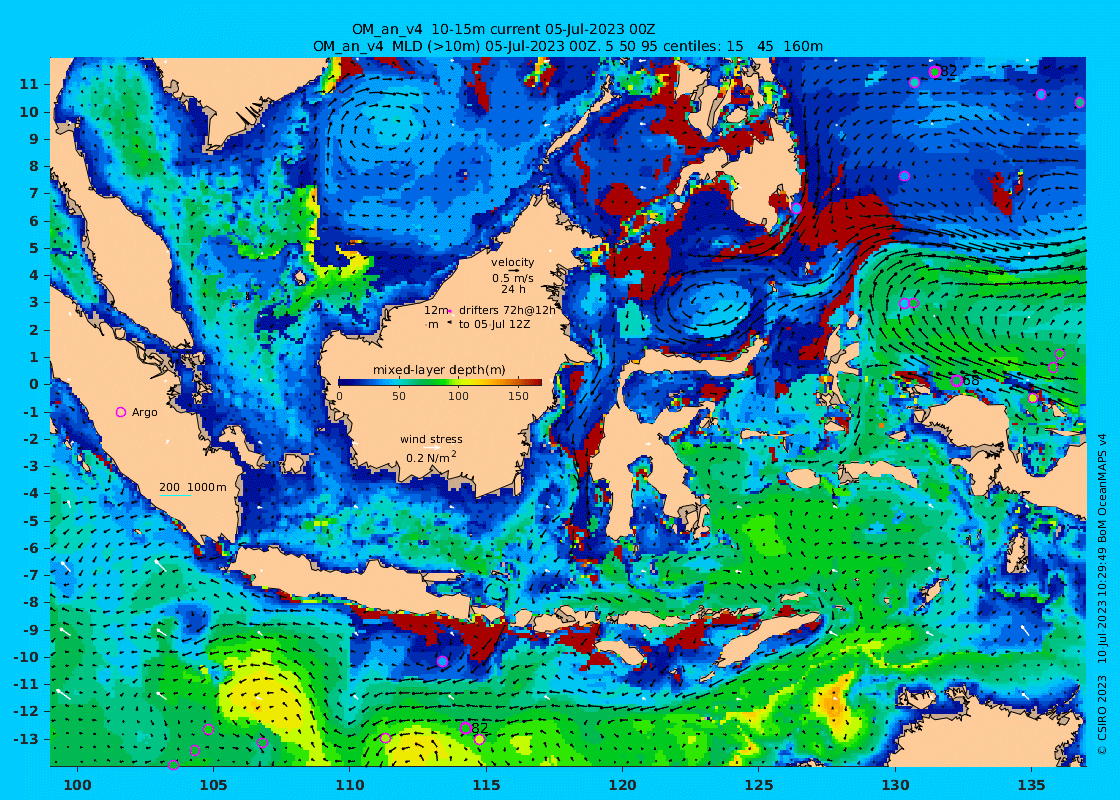Click the 'Argo' legend label text

pos(144,412)
